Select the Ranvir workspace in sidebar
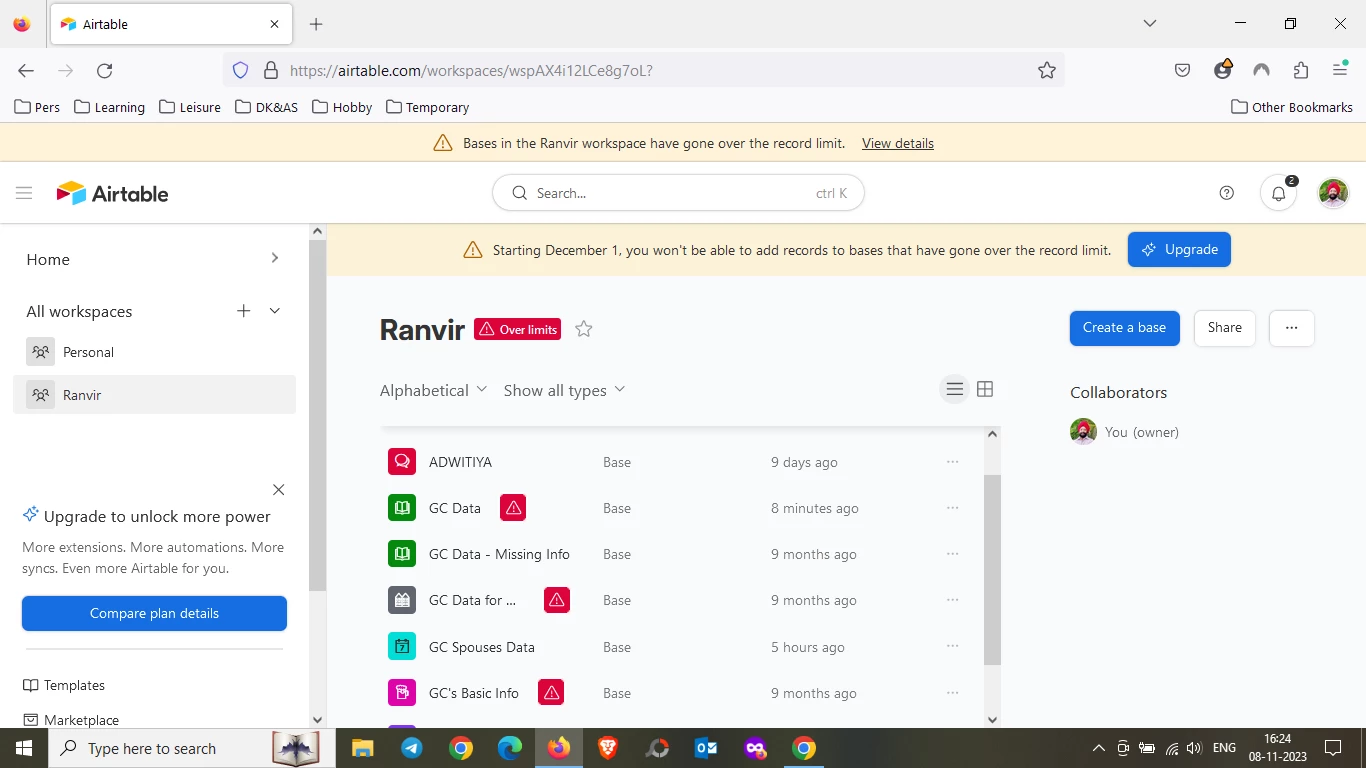Image resolution: width=1366 pixels, height=768 pixels. tap(154, 394)
